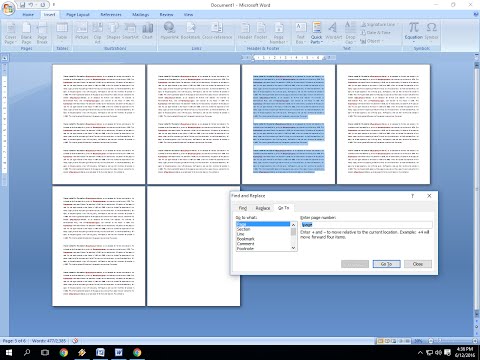Open the Replace tab in dialog
This screenshot has height=360, width=480.
(263, 208)
